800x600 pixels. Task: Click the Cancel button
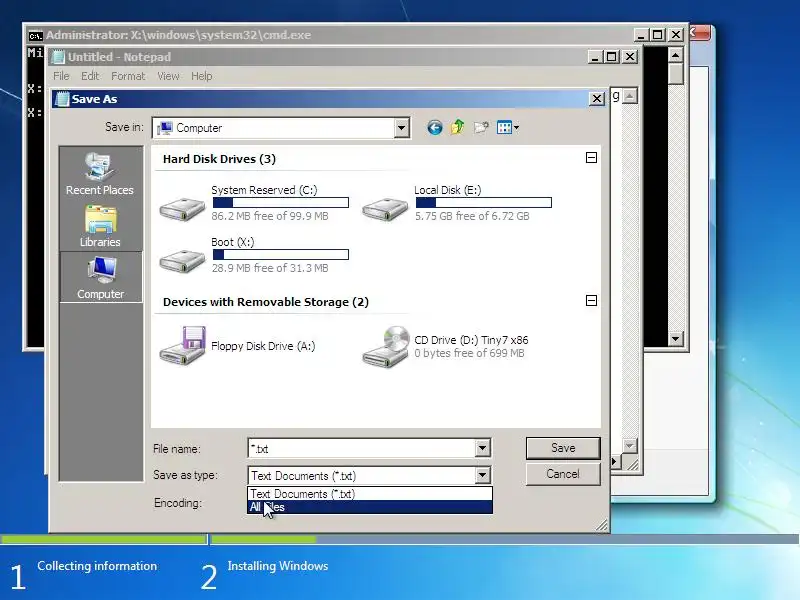(563, 474)
